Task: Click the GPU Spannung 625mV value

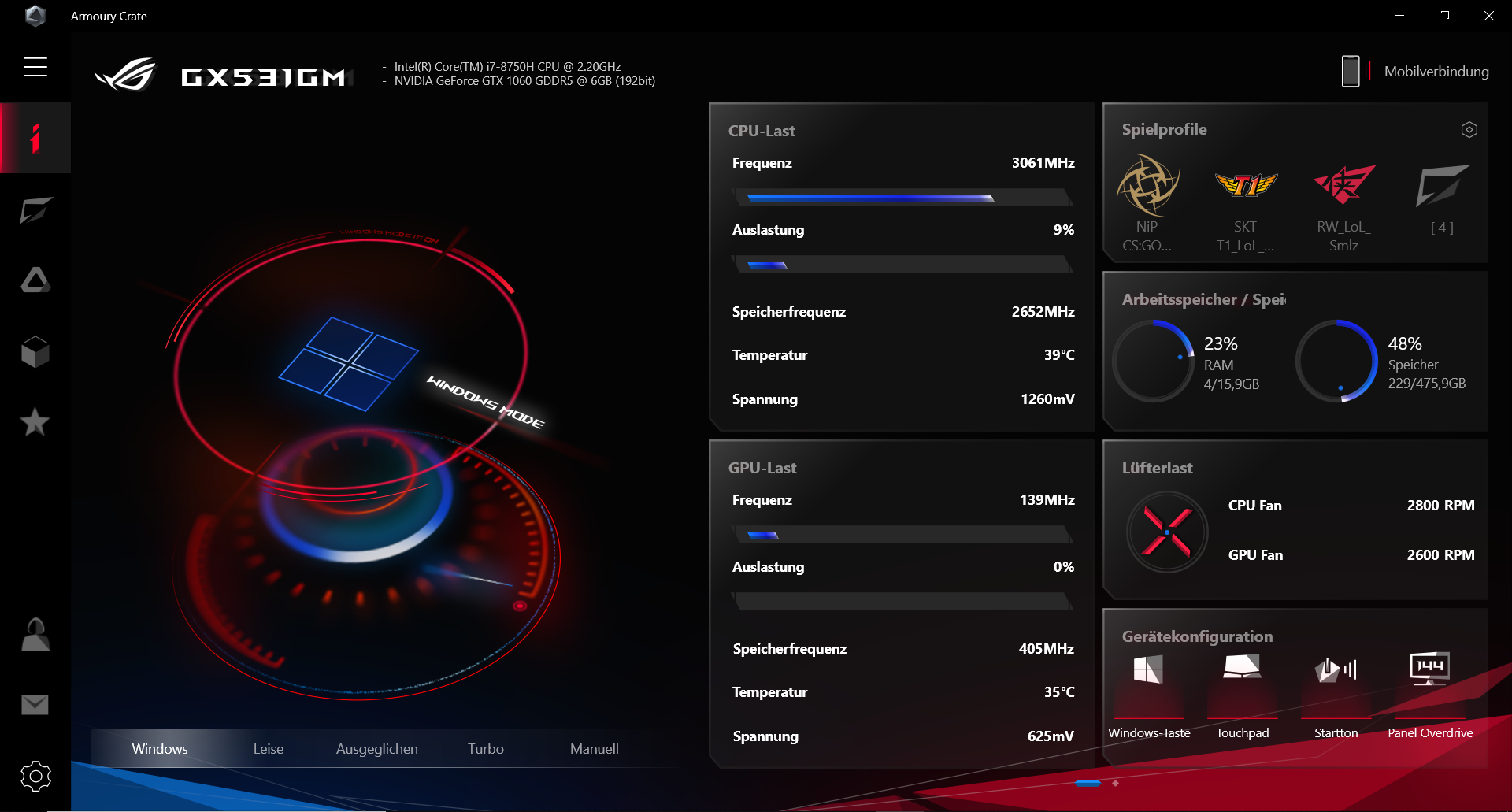Action: pyautogui.click(x=1051, y=736)
